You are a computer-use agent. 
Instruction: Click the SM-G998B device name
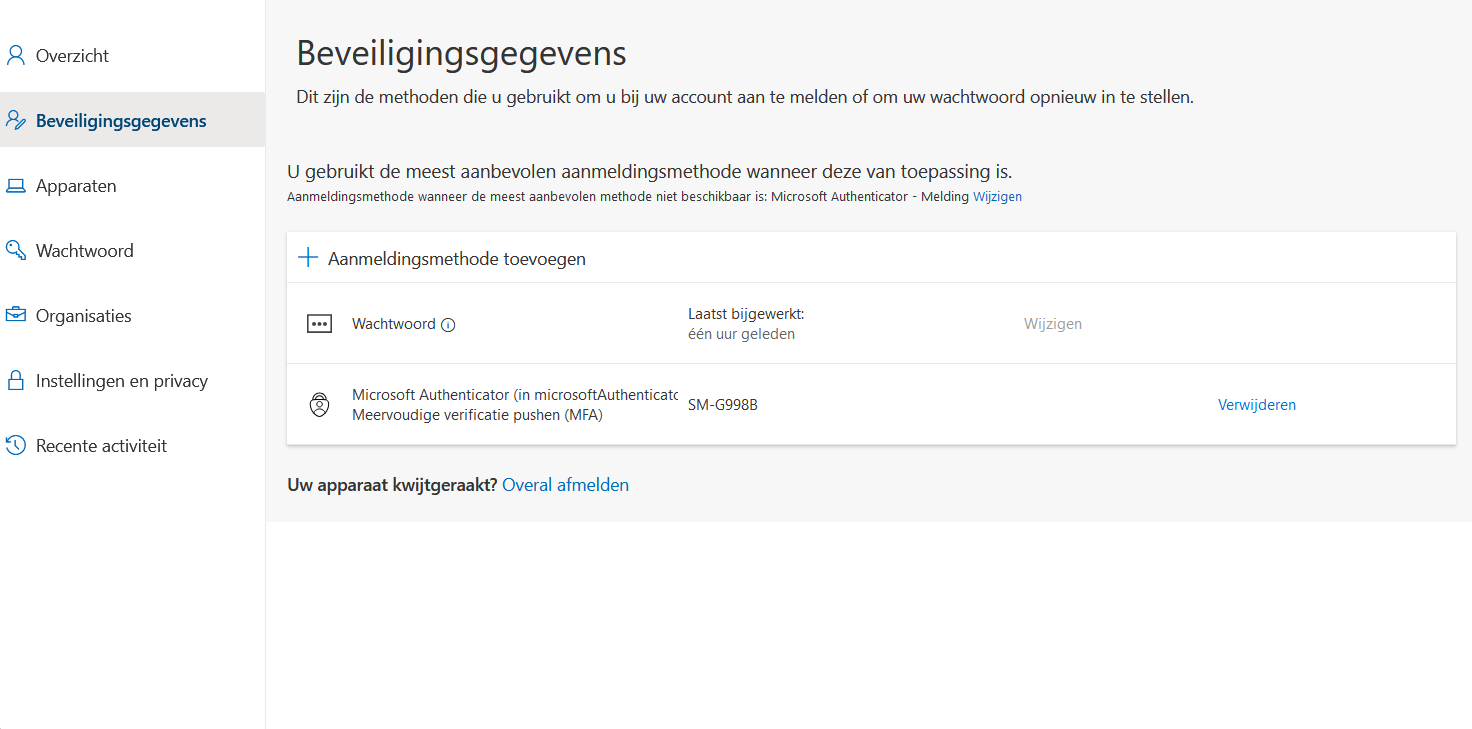point(723,404)
